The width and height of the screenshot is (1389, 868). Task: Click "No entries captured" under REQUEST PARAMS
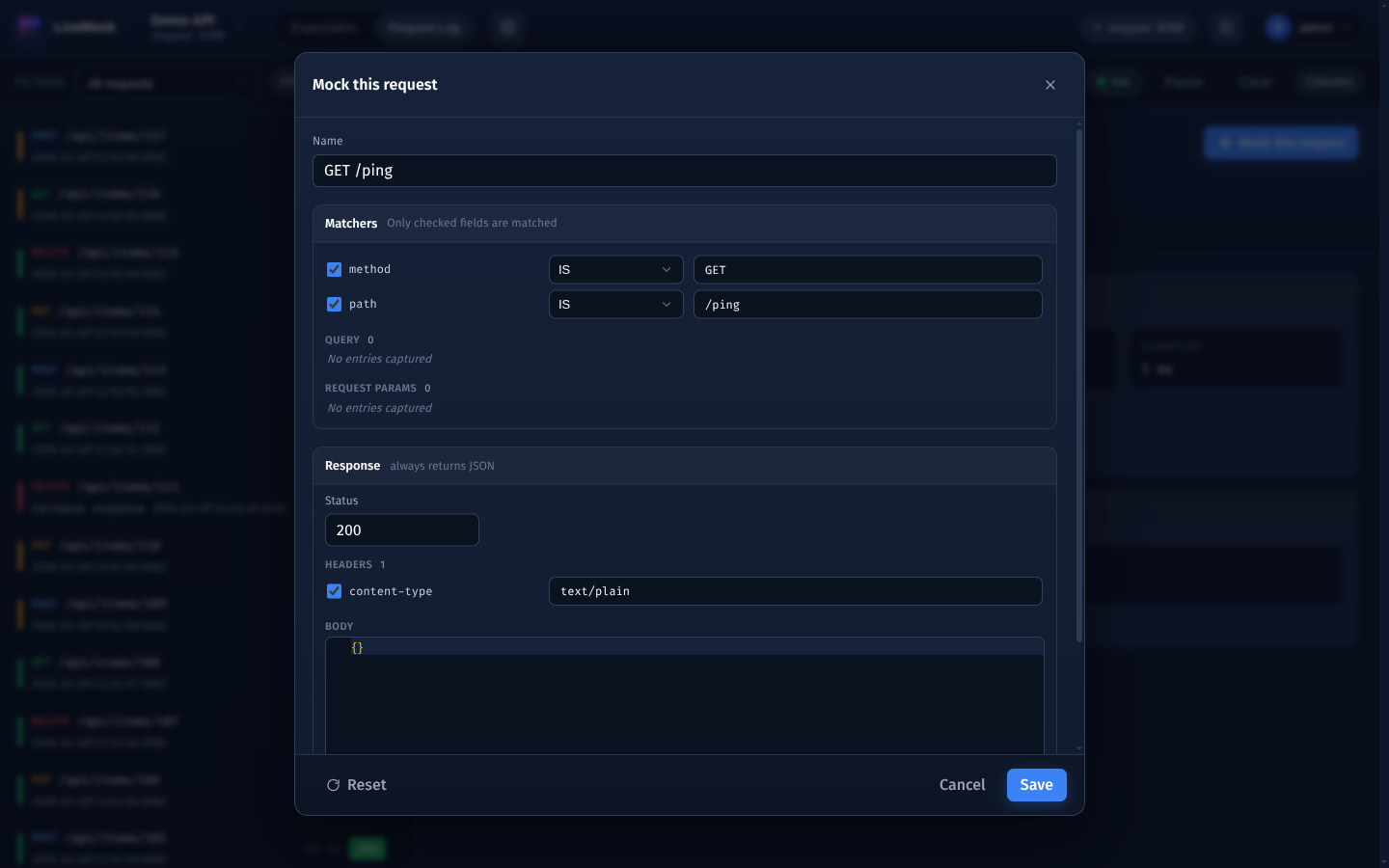coord(380,408)
